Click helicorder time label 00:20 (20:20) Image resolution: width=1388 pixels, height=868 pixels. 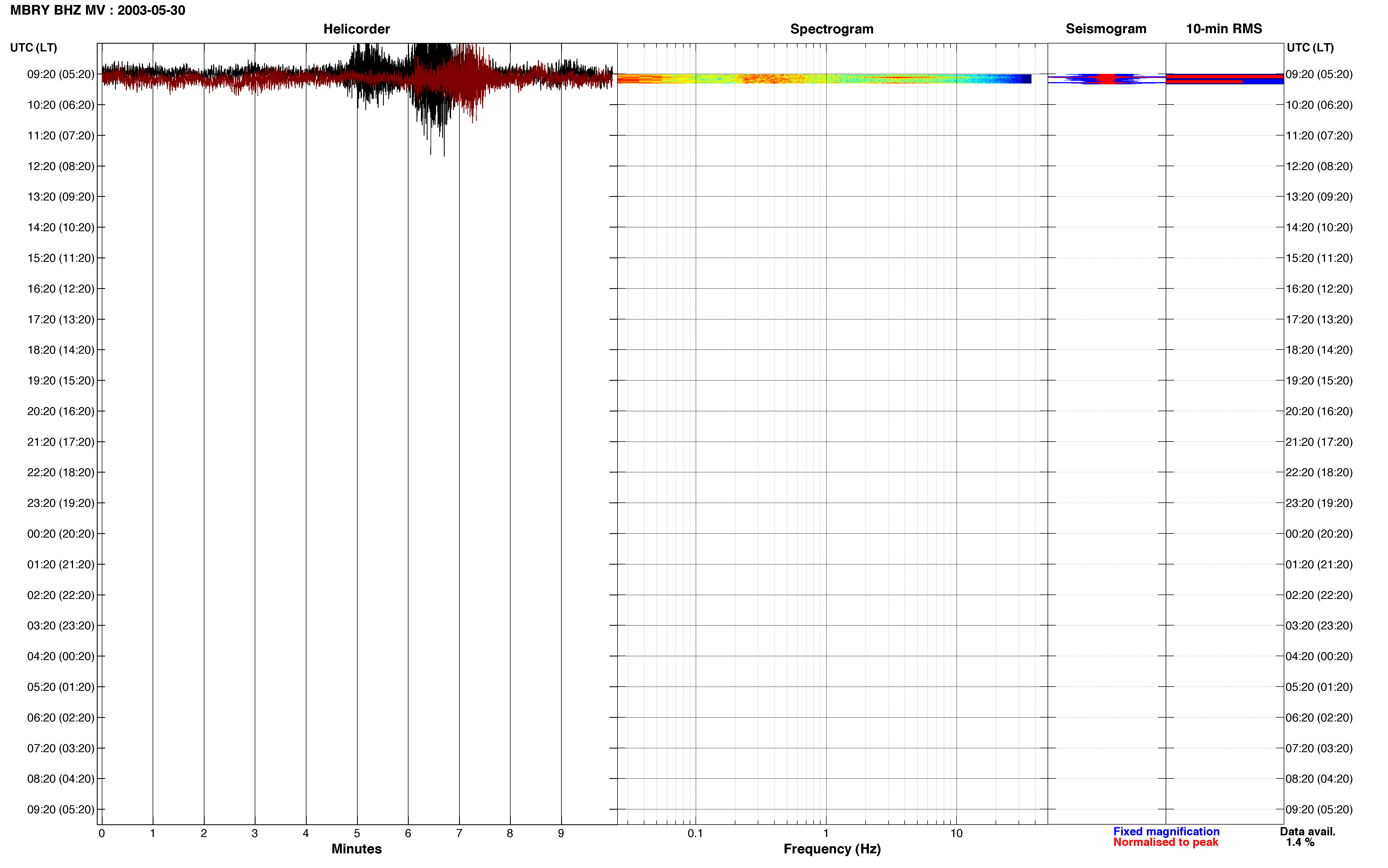61,534
